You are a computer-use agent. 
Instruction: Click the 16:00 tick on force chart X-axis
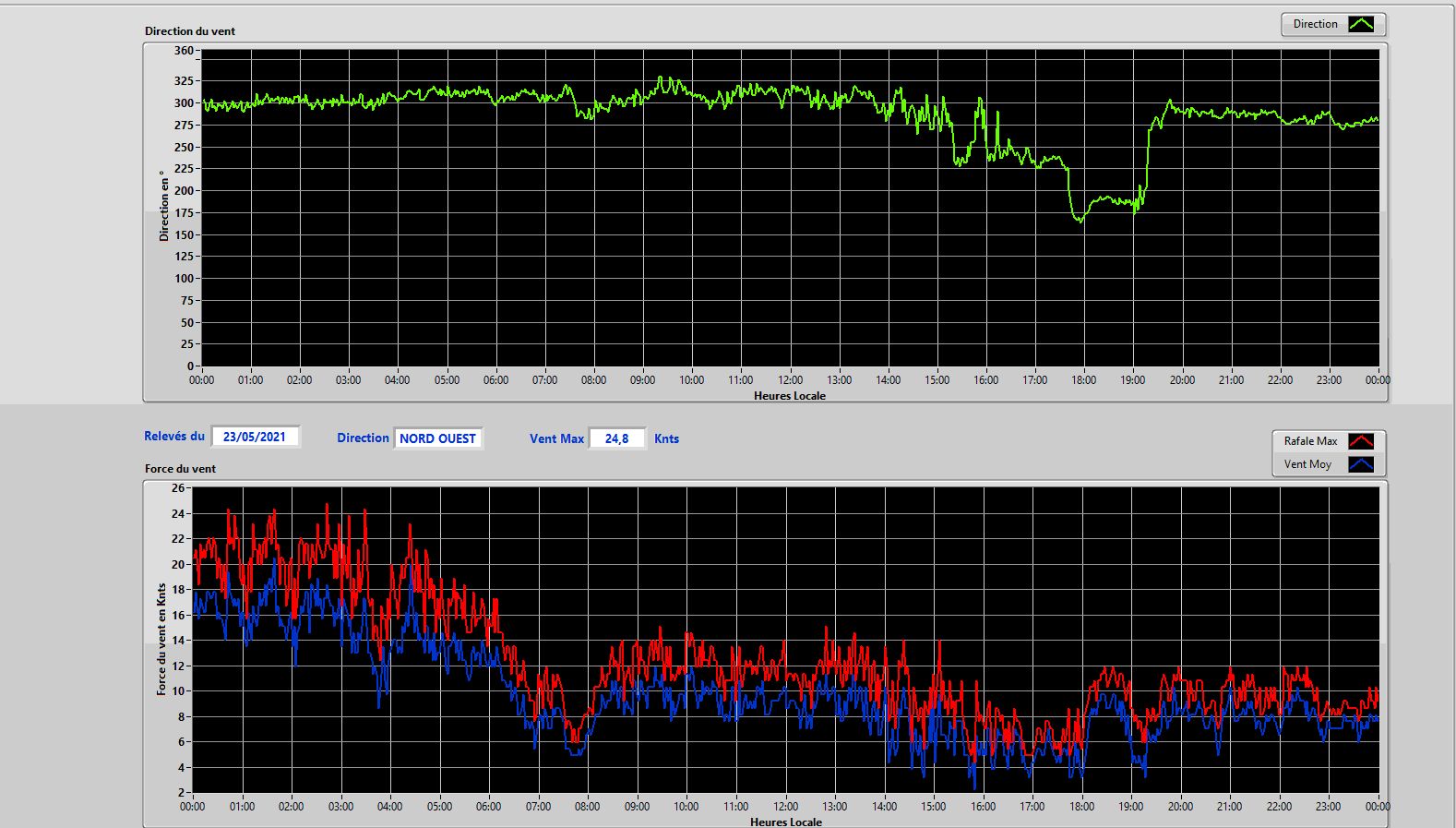[x=983, y=807]
